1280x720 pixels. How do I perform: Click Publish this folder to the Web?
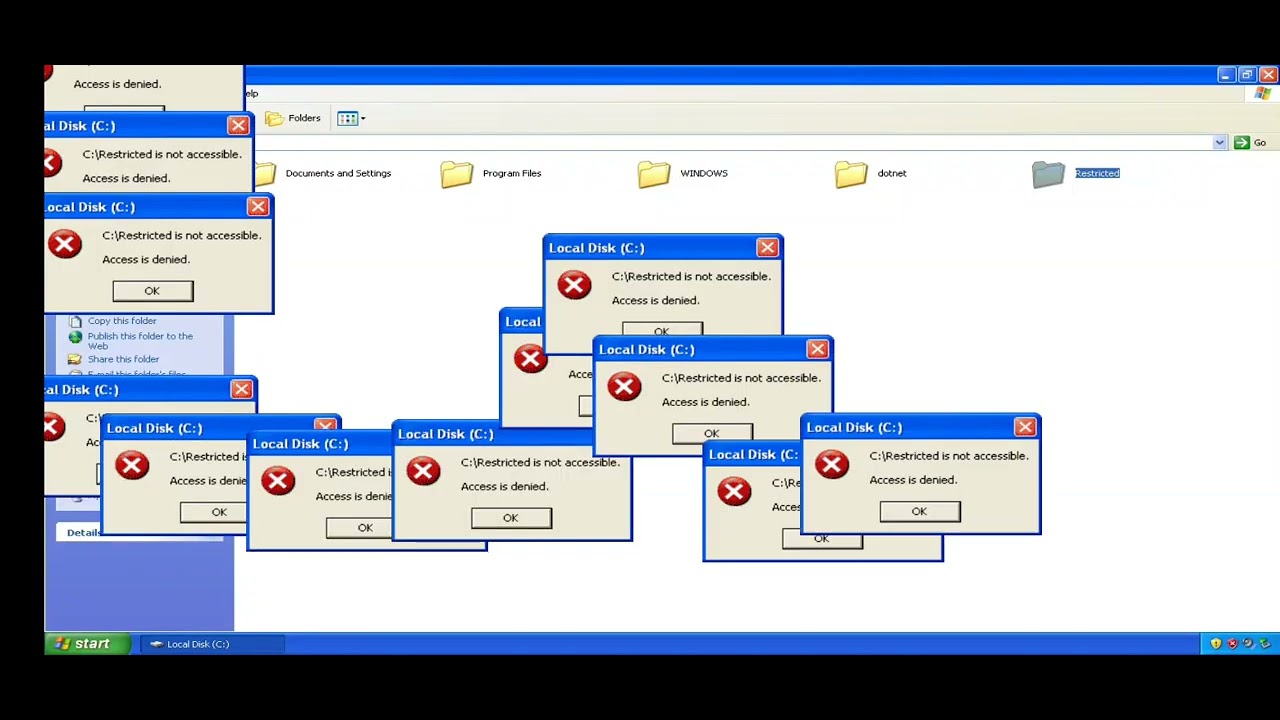pos(140,341)
